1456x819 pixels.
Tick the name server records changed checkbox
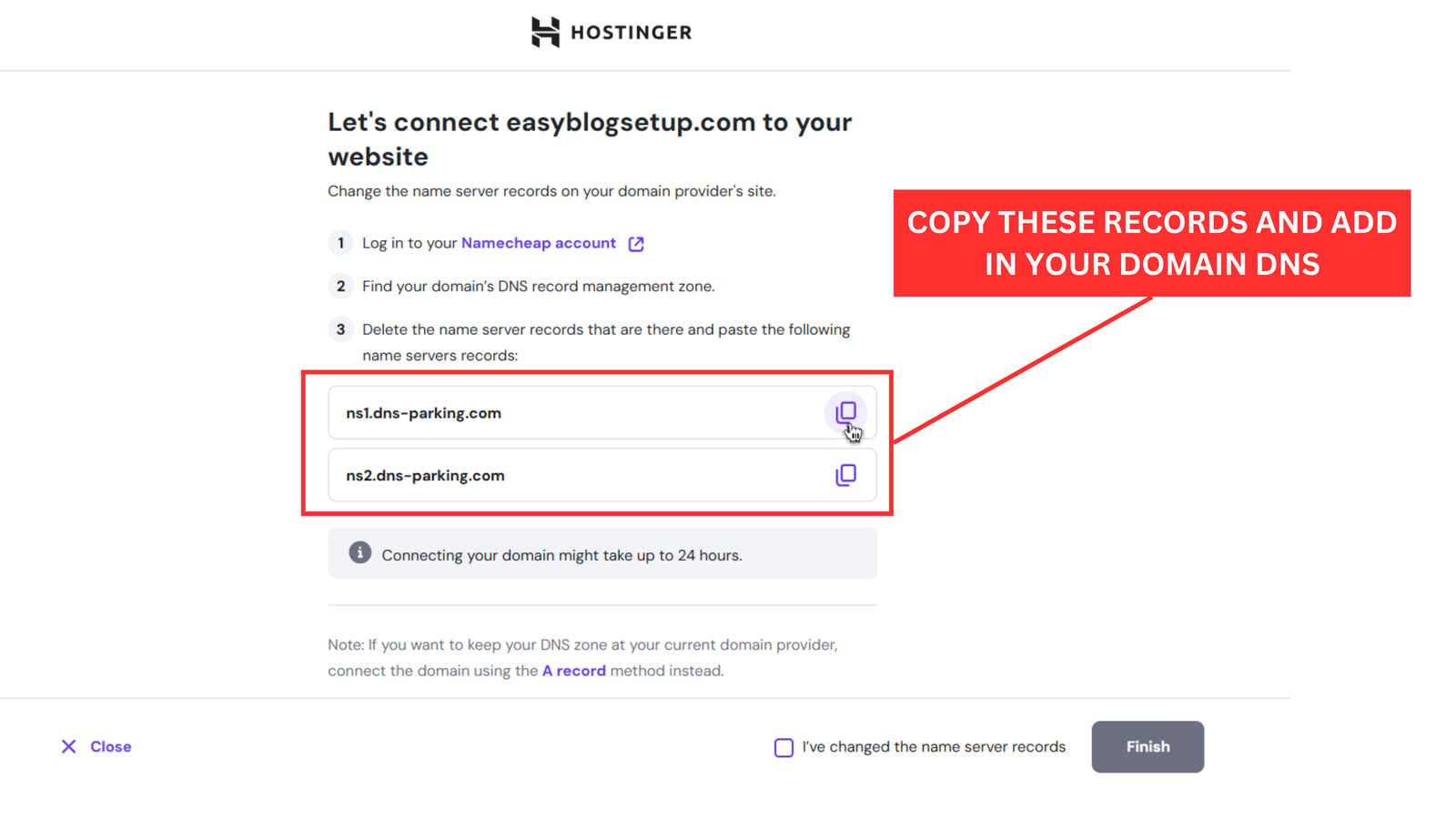coord(784,747)
